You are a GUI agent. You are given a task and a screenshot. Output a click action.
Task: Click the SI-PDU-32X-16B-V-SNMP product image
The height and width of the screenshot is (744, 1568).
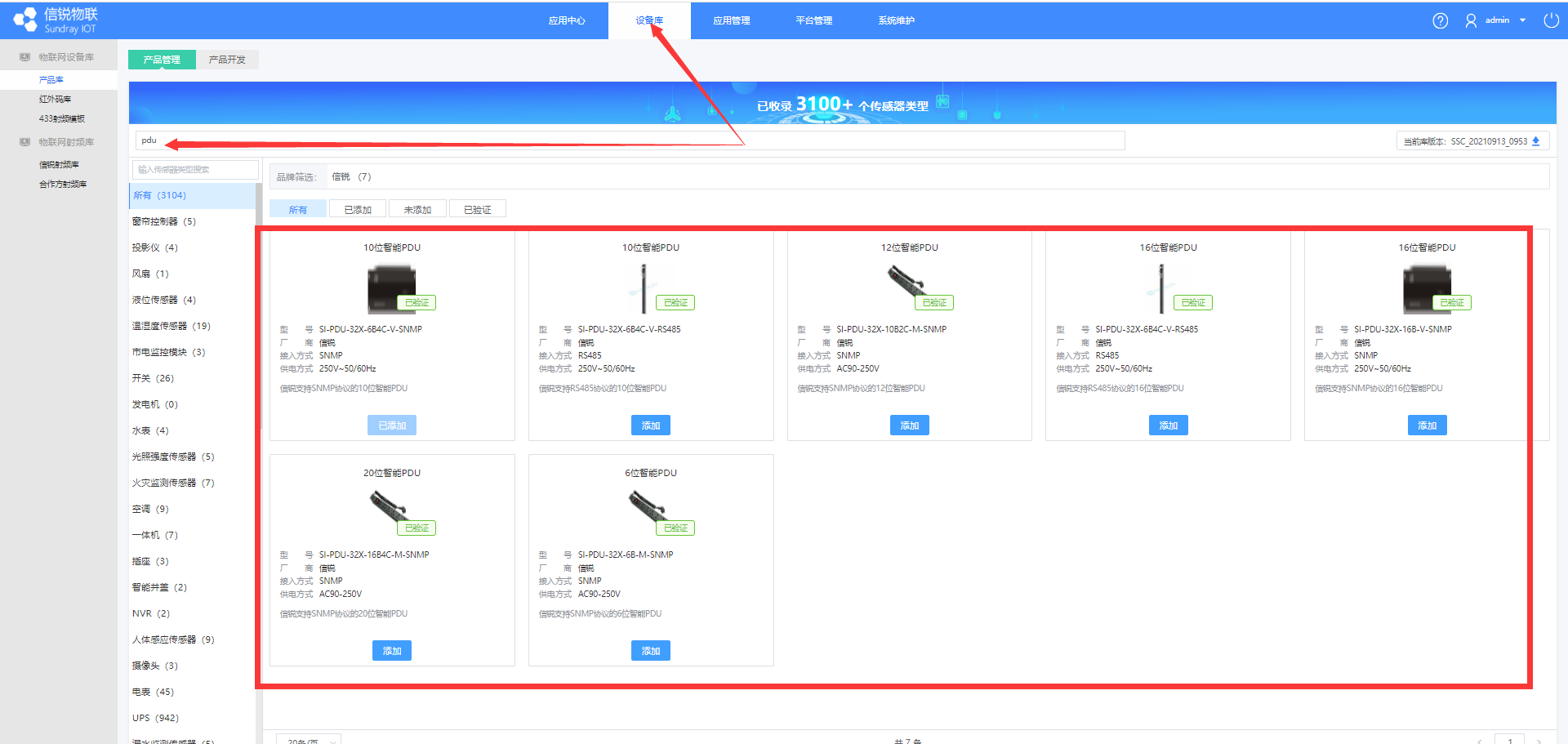point(1427,289)
